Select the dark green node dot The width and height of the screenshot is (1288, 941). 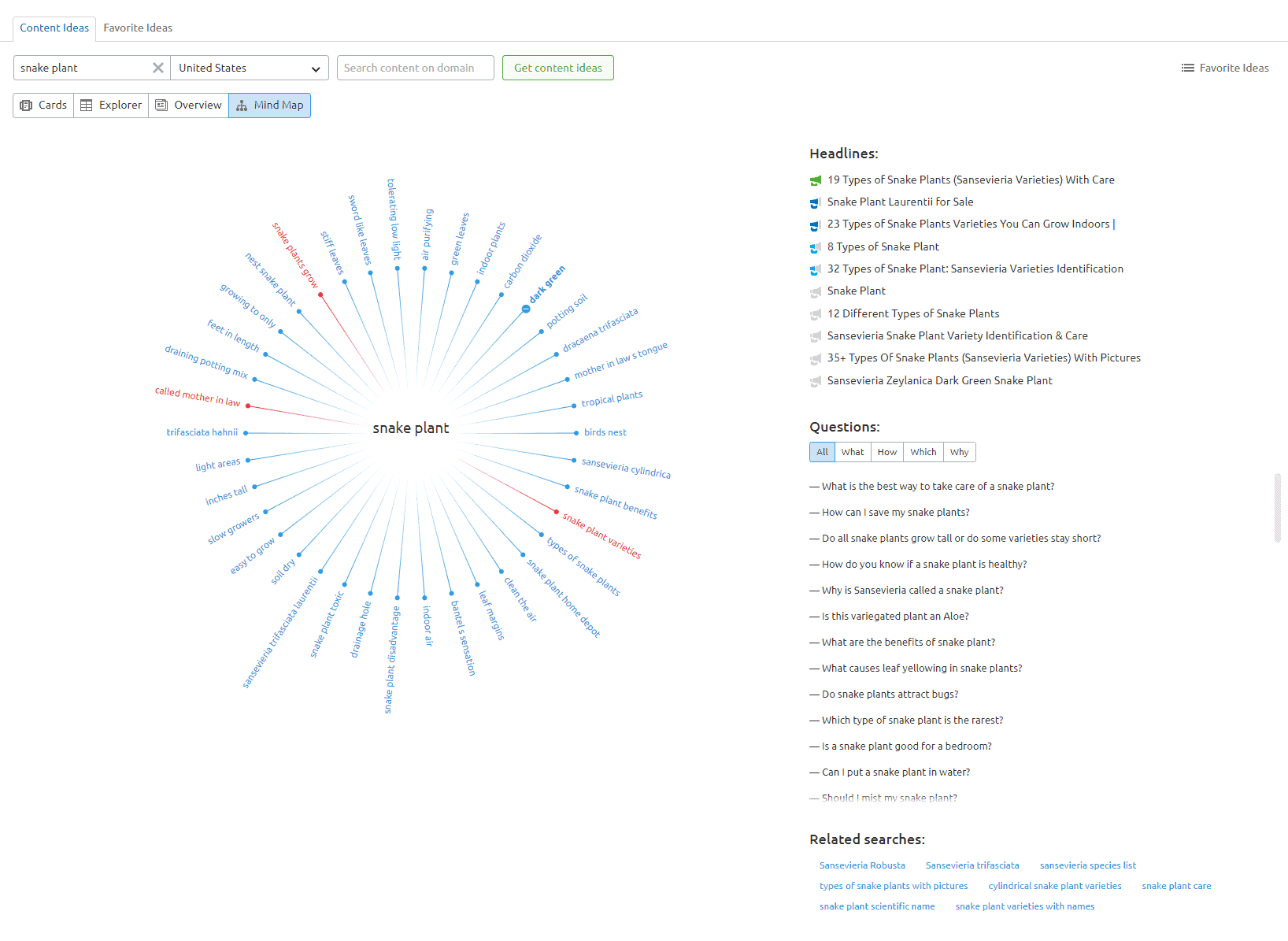pyautogui.click(x=526, y=309)
